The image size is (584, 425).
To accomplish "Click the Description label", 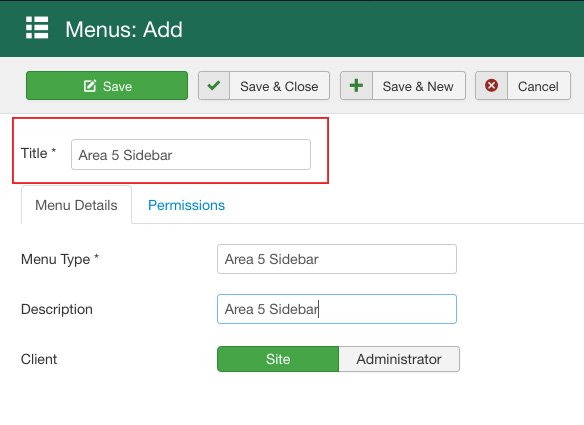I will 57,310.
